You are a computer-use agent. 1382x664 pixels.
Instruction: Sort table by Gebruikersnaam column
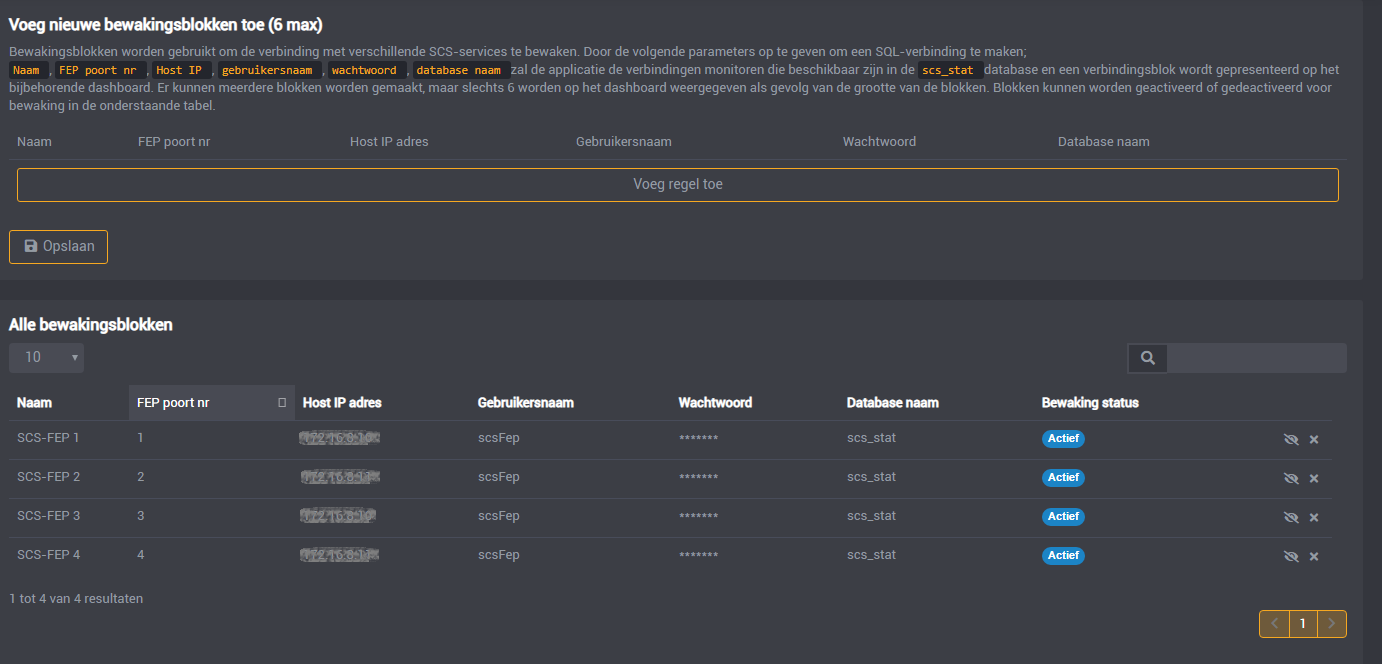pyautogui.click(x=526, y=403)
